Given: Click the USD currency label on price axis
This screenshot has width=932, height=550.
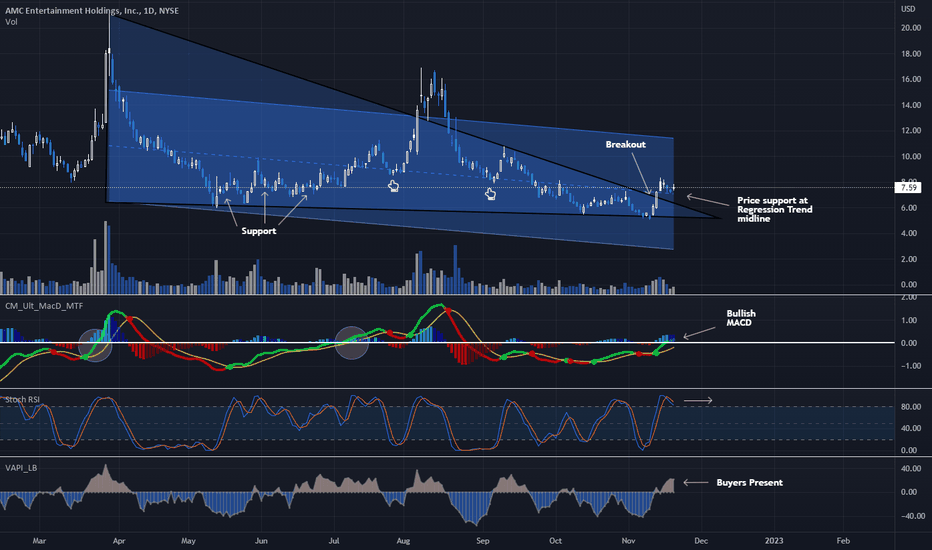Looking at the screenshot, I should click(x=908, y=9).
